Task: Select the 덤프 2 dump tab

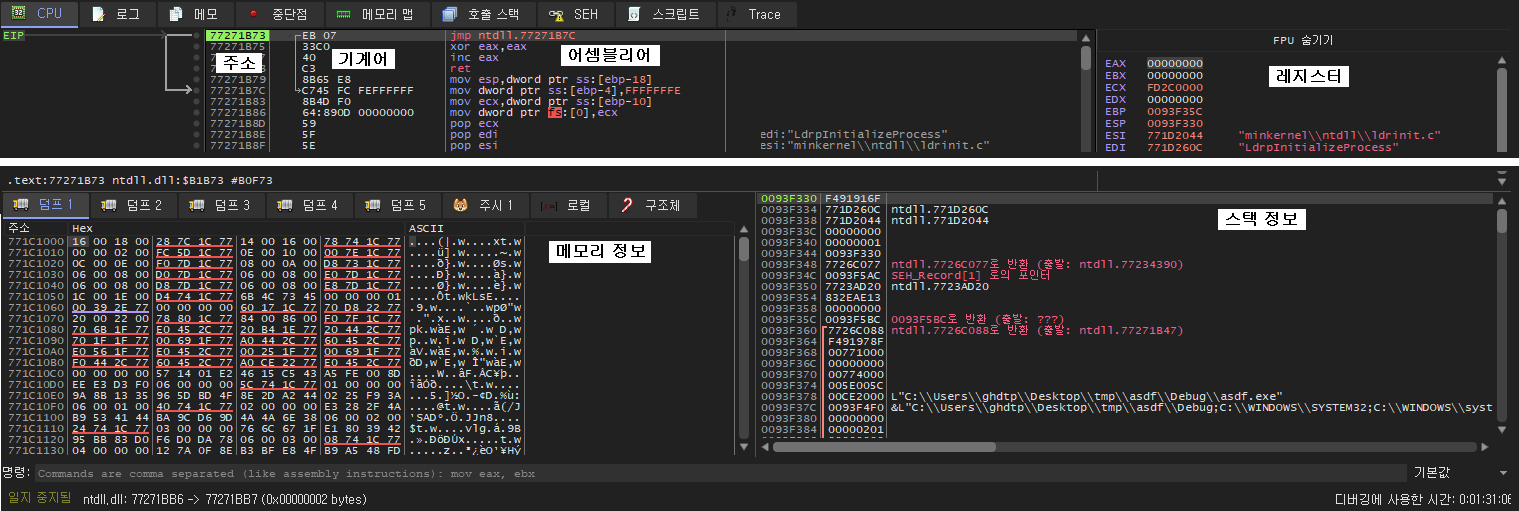Action: 132,205
